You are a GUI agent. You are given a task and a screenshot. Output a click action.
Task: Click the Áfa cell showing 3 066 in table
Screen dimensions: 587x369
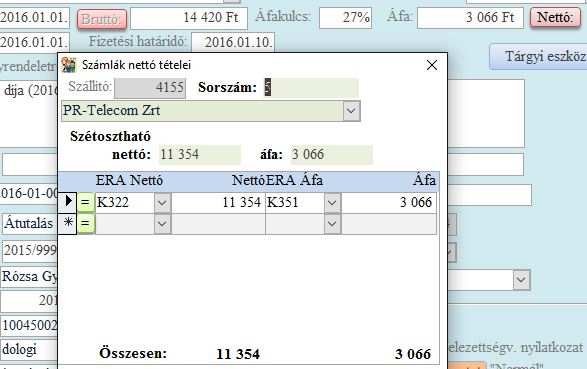pos(389,203)
